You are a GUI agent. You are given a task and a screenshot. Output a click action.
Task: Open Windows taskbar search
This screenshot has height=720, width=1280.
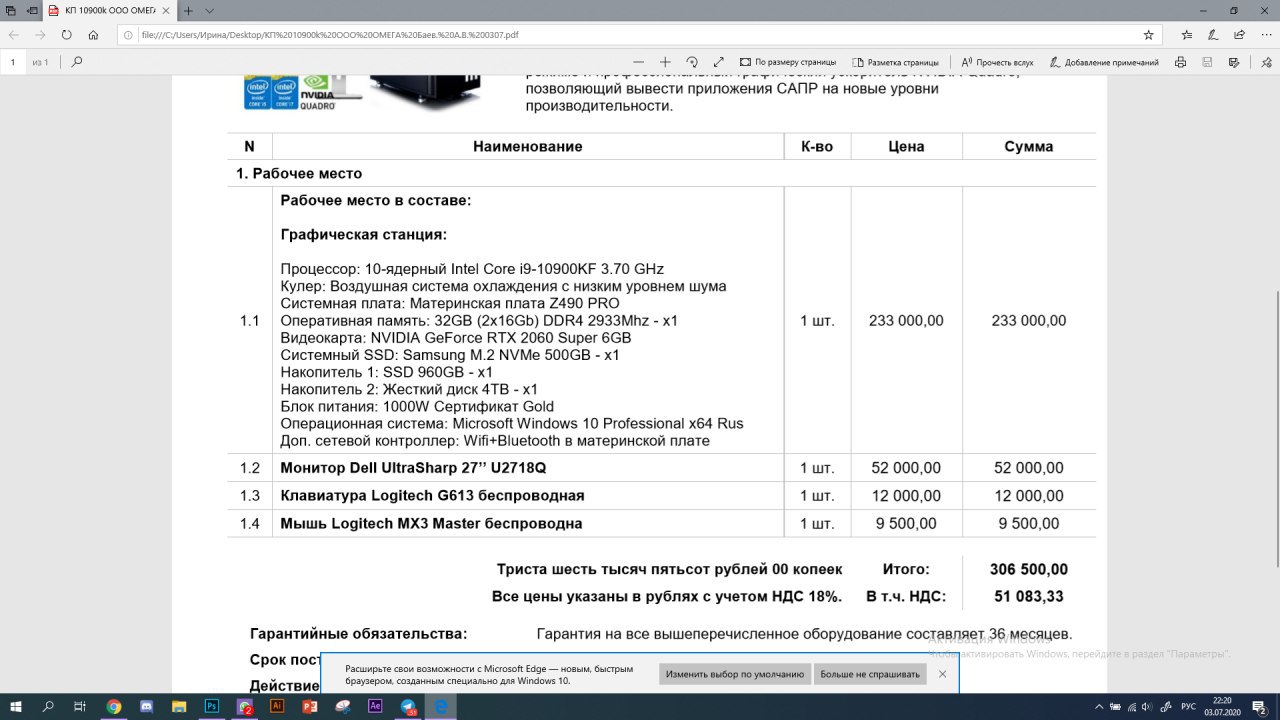point(48,706)
